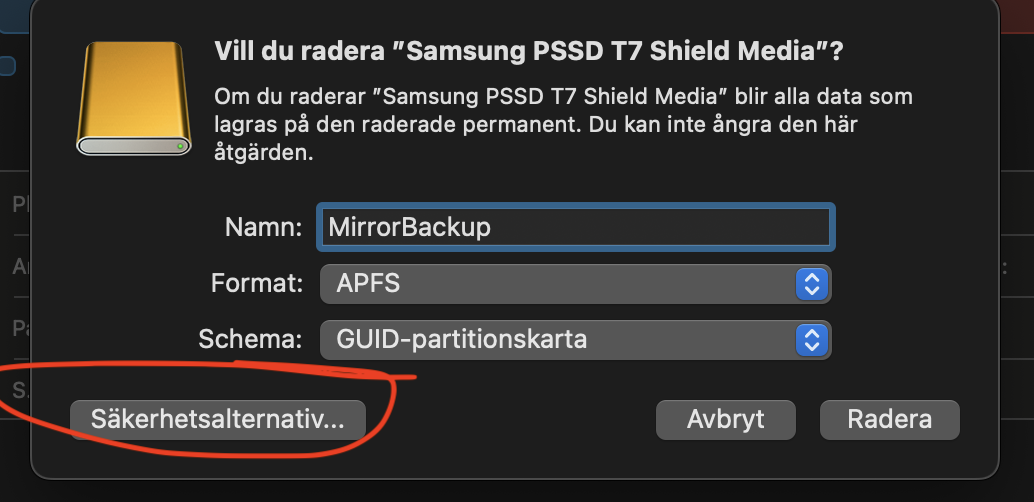This screenshot has height=502, width=1034.
Task: Open the Format dropdown showing APFS
Action: pyautogui.click(x=576, y=284)
